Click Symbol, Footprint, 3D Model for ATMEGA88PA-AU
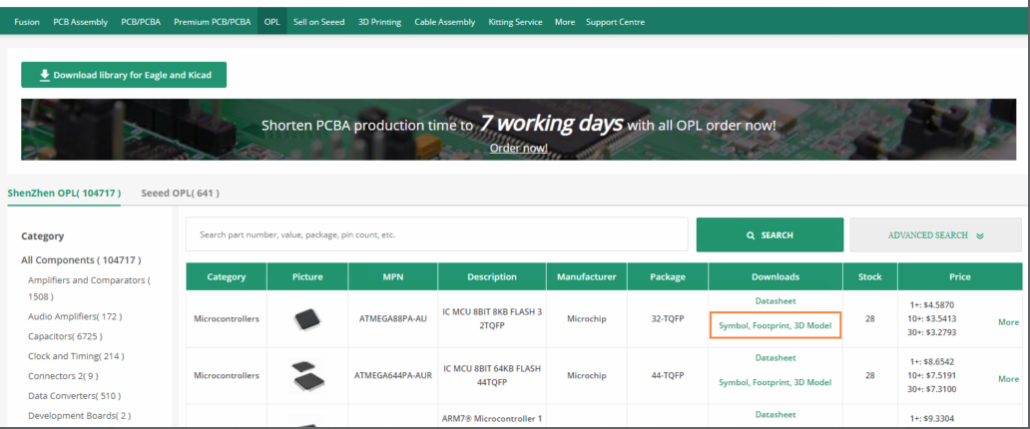 (x=775, y=325)
